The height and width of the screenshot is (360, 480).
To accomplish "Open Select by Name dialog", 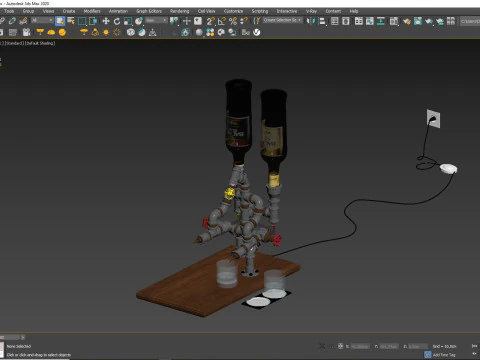I will 71,21.
